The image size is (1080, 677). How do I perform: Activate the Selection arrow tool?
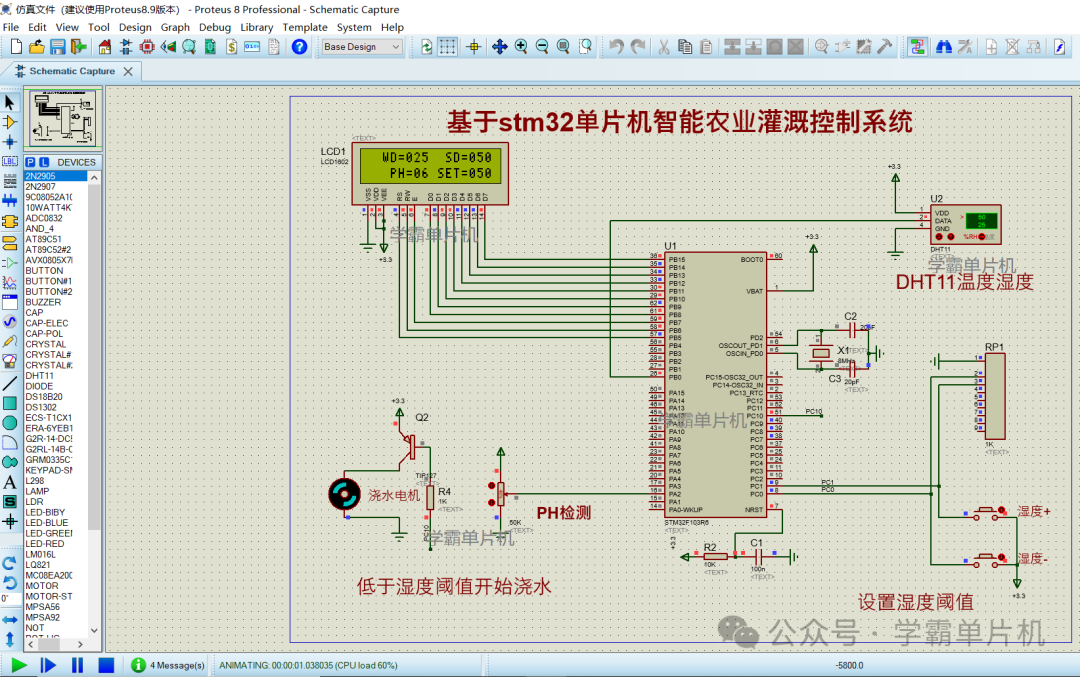[10, 100]
